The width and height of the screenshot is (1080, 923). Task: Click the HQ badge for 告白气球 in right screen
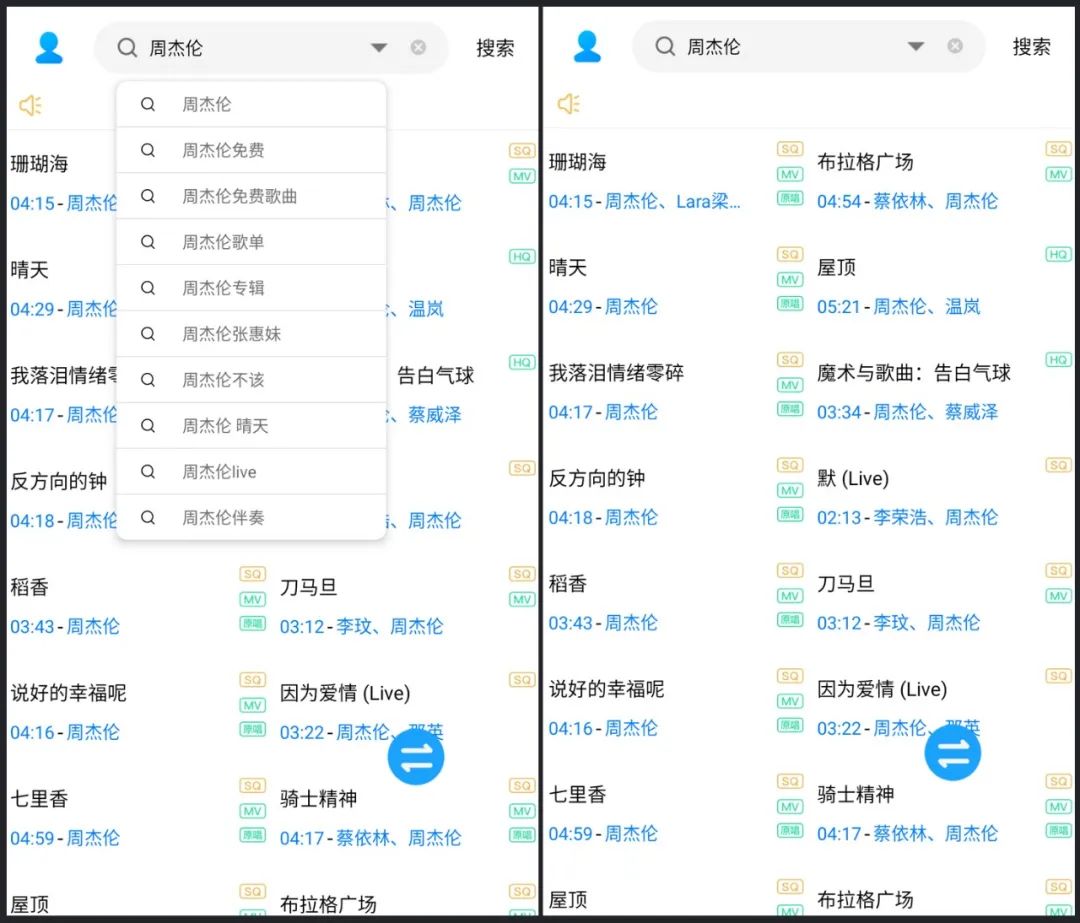(x=1059, y=360)
